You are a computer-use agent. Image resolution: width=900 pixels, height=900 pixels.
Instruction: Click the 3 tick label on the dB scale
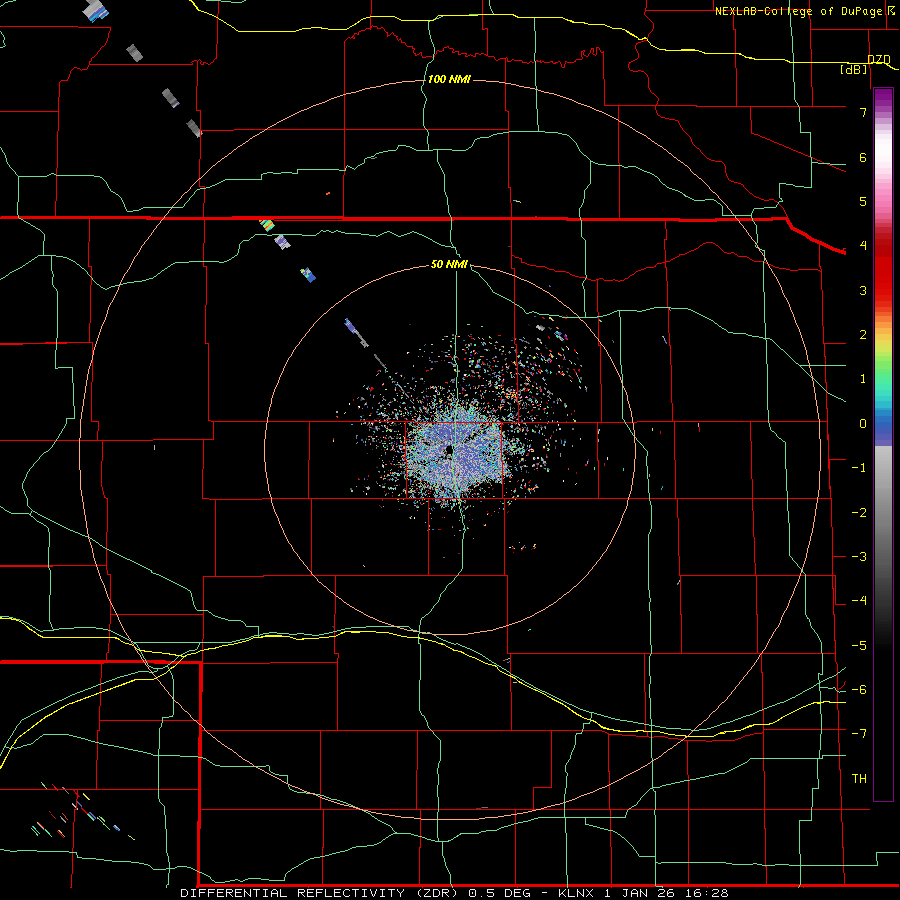pos(863,290)
